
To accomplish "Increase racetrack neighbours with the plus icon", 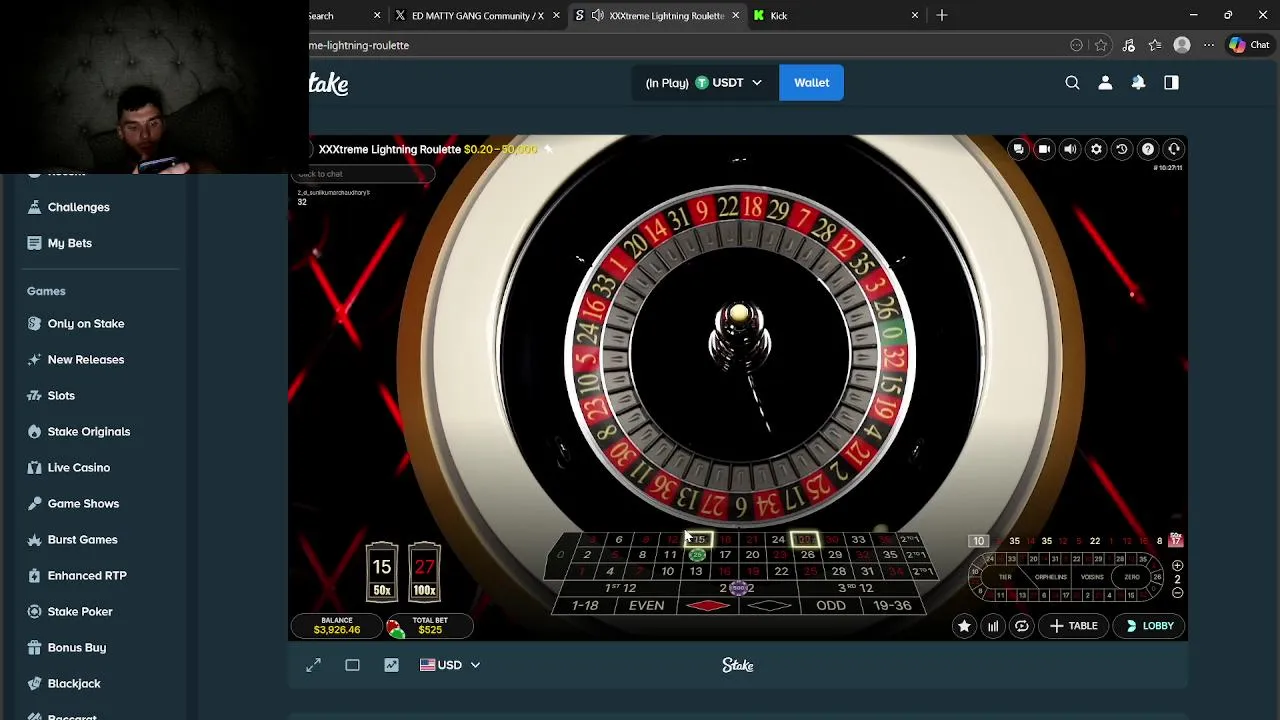I will [1177, 566].
